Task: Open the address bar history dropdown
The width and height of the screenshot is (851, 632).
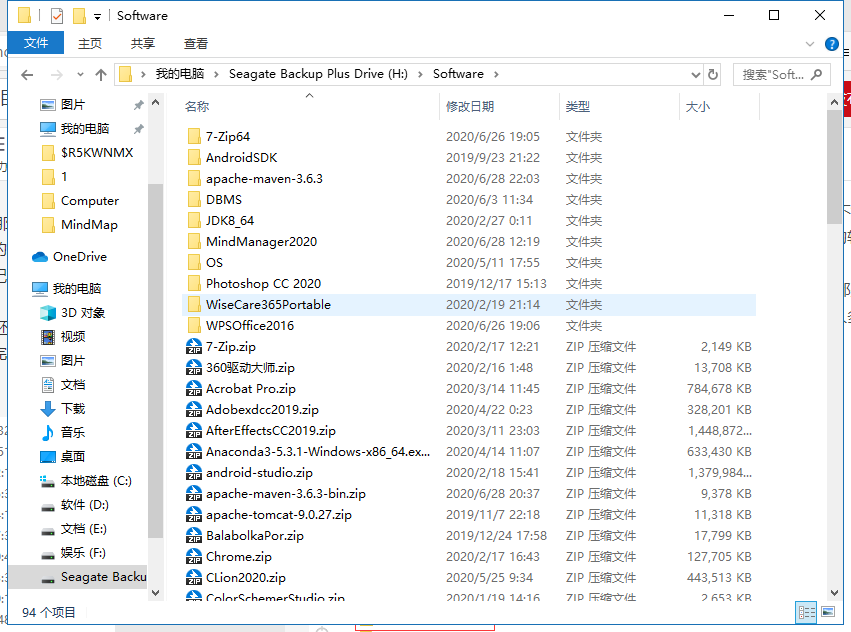Action: 695,74
